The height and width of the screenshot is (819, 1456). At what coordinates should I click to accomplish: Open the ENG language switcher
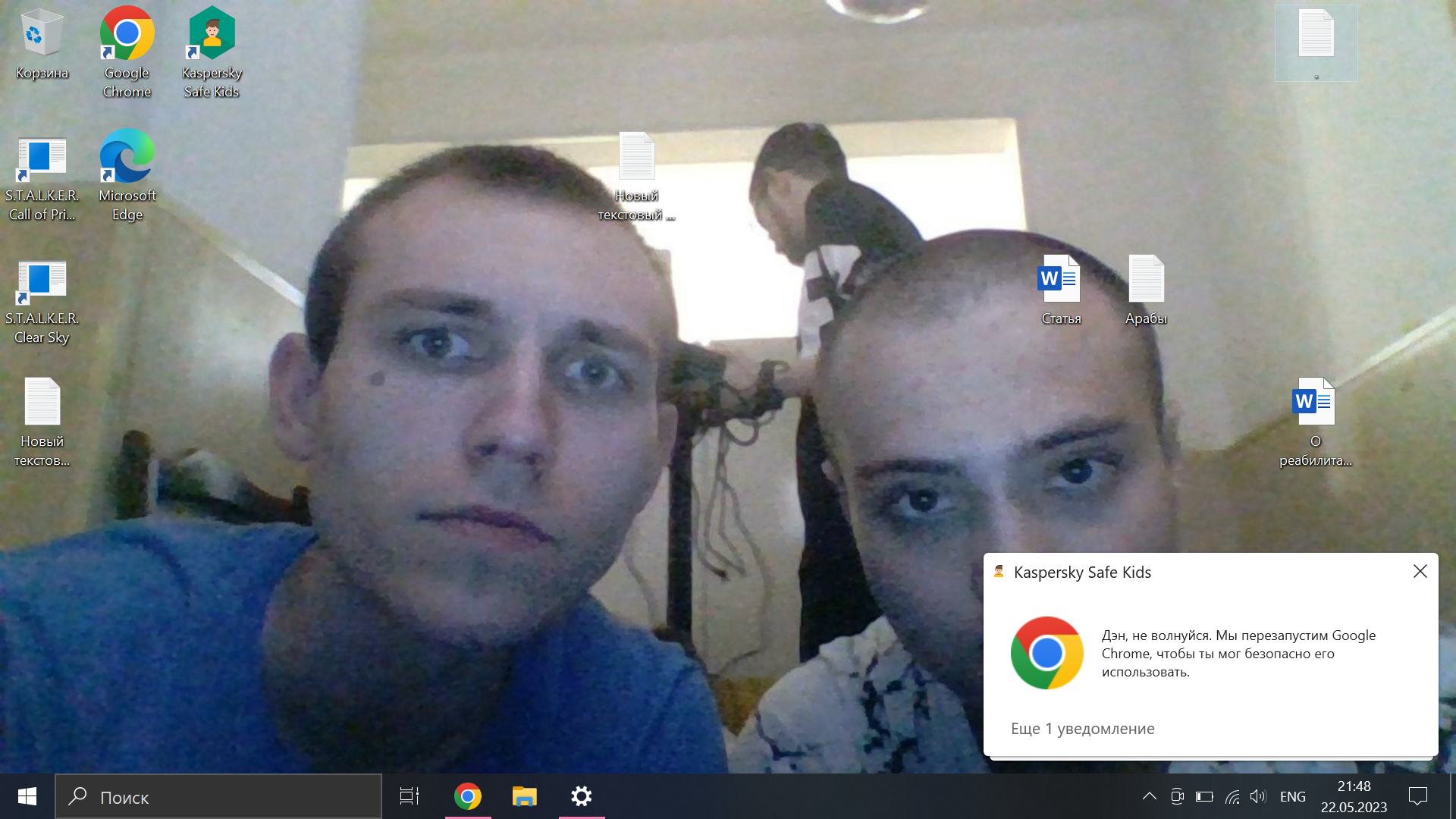tap(1292, 796)
